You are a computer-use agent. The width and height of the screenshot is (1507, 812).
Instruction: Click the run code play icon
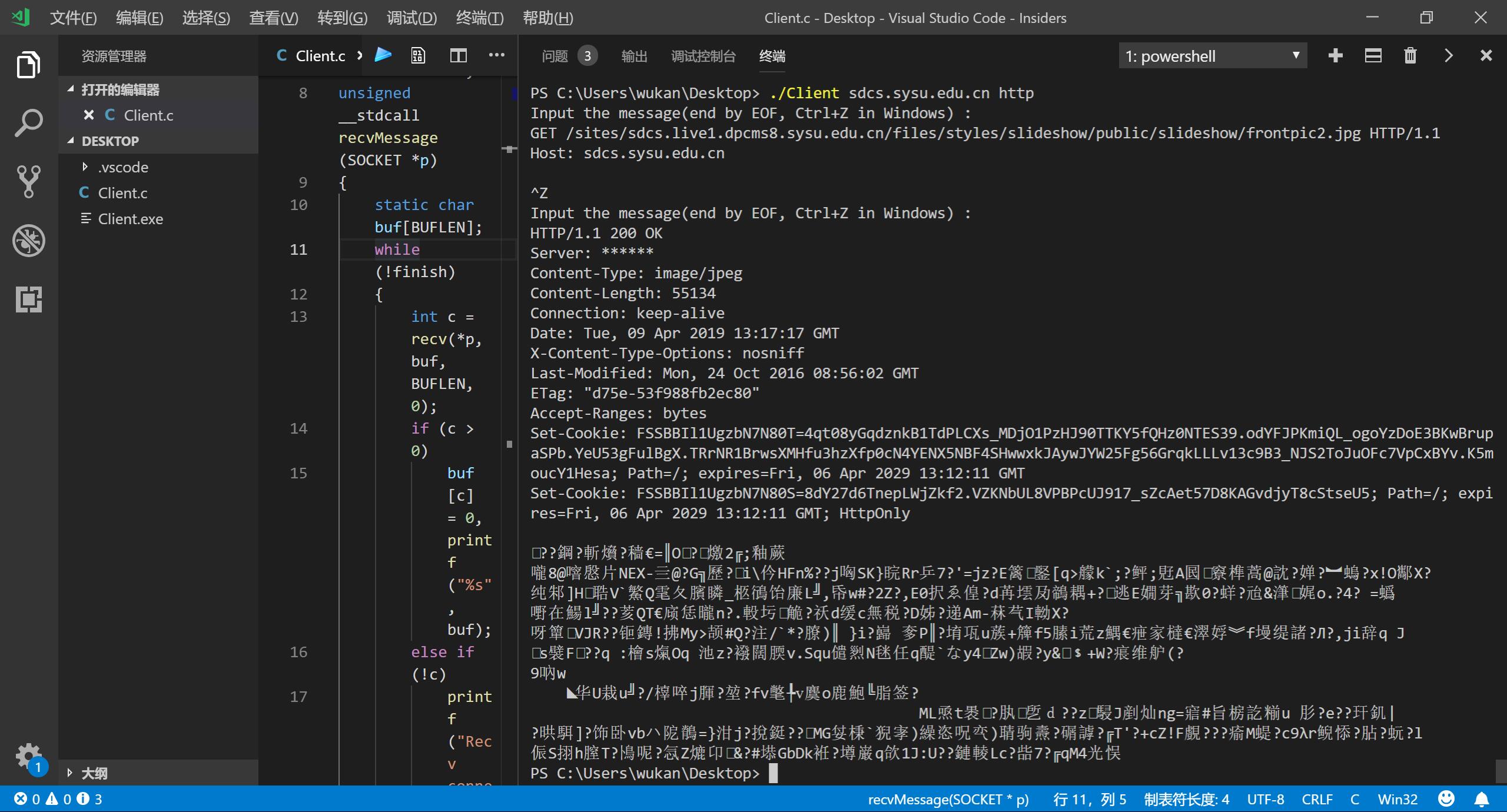[x=383, y=55]
